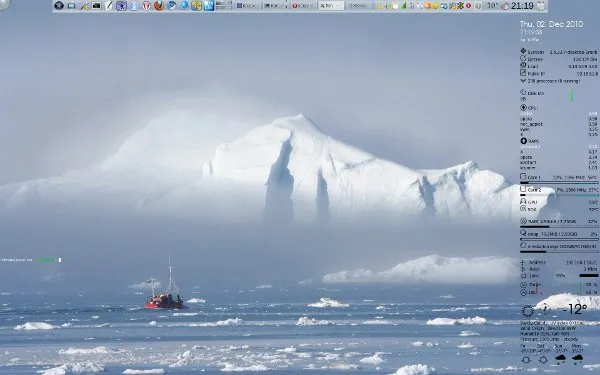The height and width of the screenshot is (375, 600).
Task: Click the yellow tray notification icon
Action: coord(435,6)
